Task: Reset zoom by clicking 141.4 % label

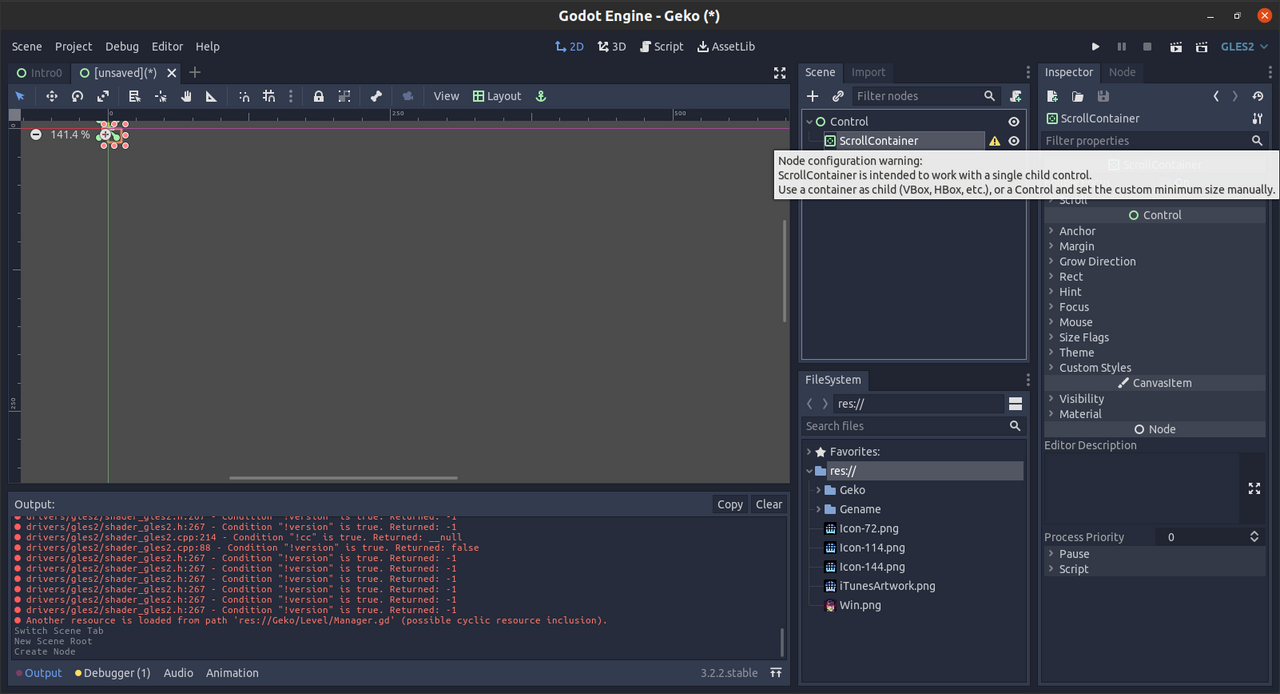Action: point(70,134)
